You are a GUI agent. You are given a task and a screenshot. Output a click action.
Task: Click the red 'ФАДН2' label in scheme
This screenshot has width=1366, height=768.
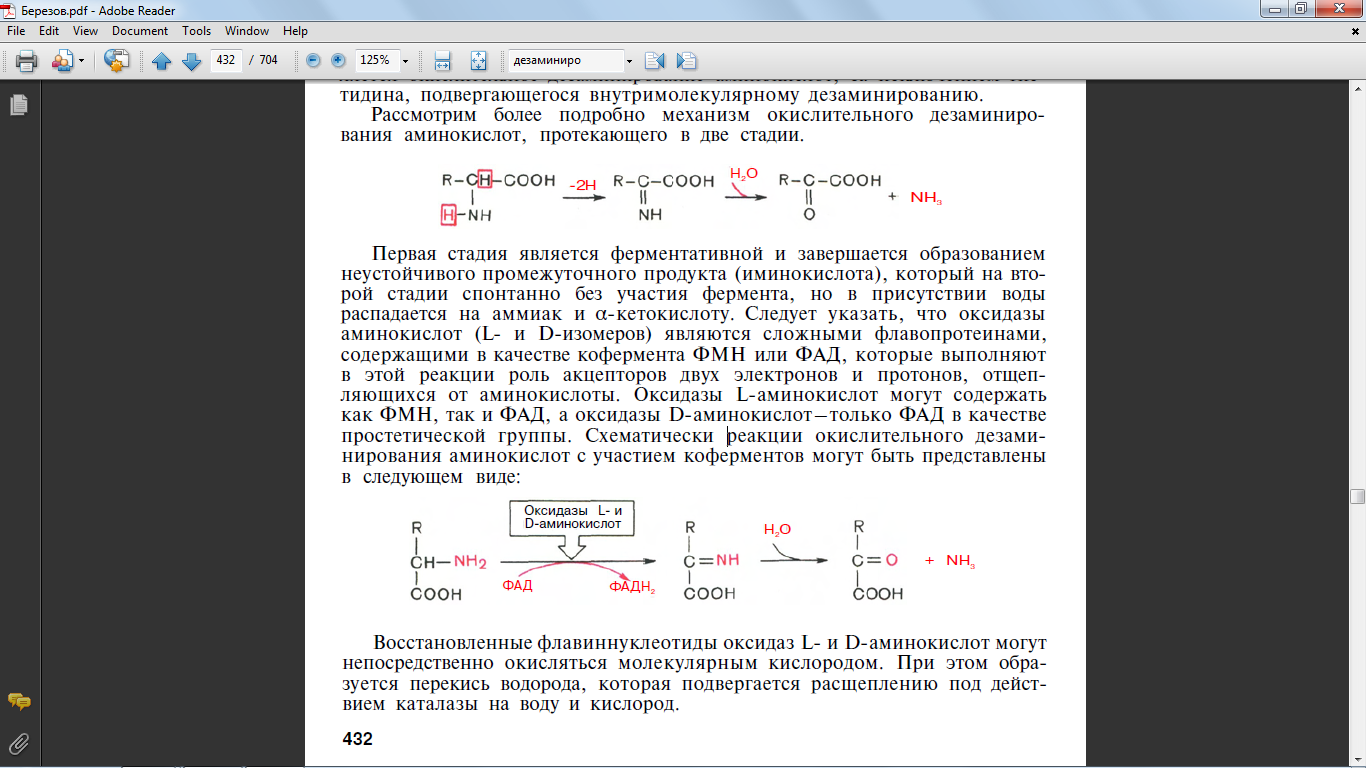tap(631, 587)
